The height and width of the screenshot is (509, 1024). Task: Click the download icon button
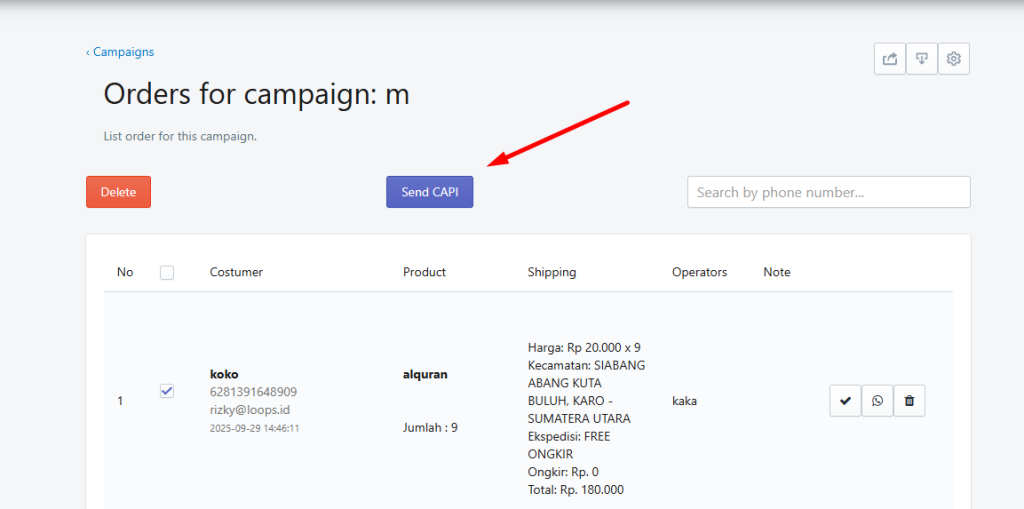[x=921, y=59]
